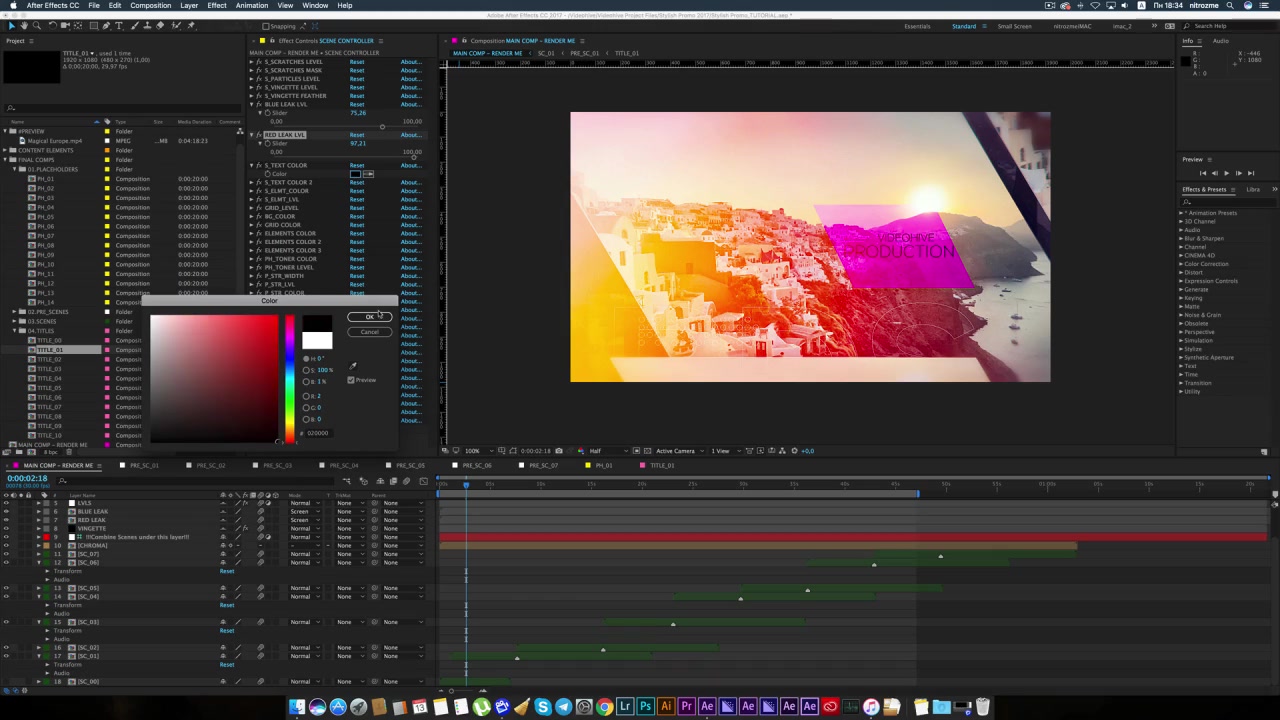The width and height of the screenshot is (1280, 720).
Task: Collapse the BLUE LEAK LVL effect
Action: (252, 104)
